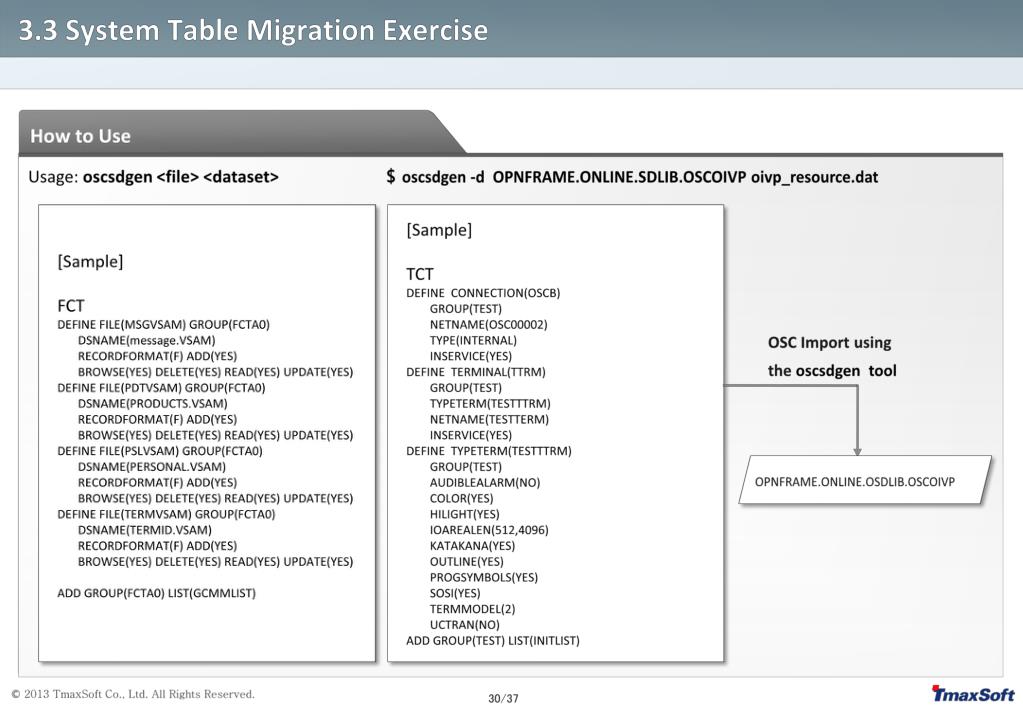Click the OPNFRAME.ONLINE.OSDLIB.OSCOIVP dataset box
1023x708 pixels.
pyautogui.click(x=865, y=481)
